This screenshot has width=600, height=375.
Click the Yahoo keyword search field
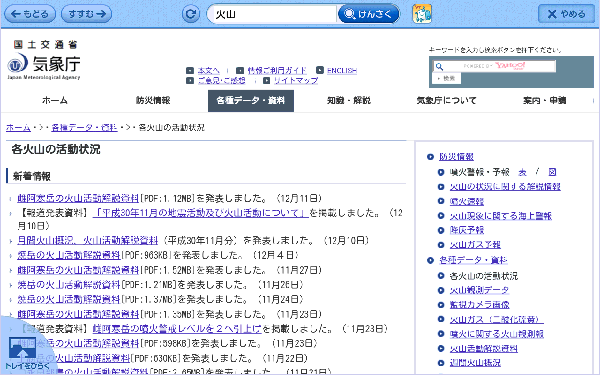[x=494, y=66]
